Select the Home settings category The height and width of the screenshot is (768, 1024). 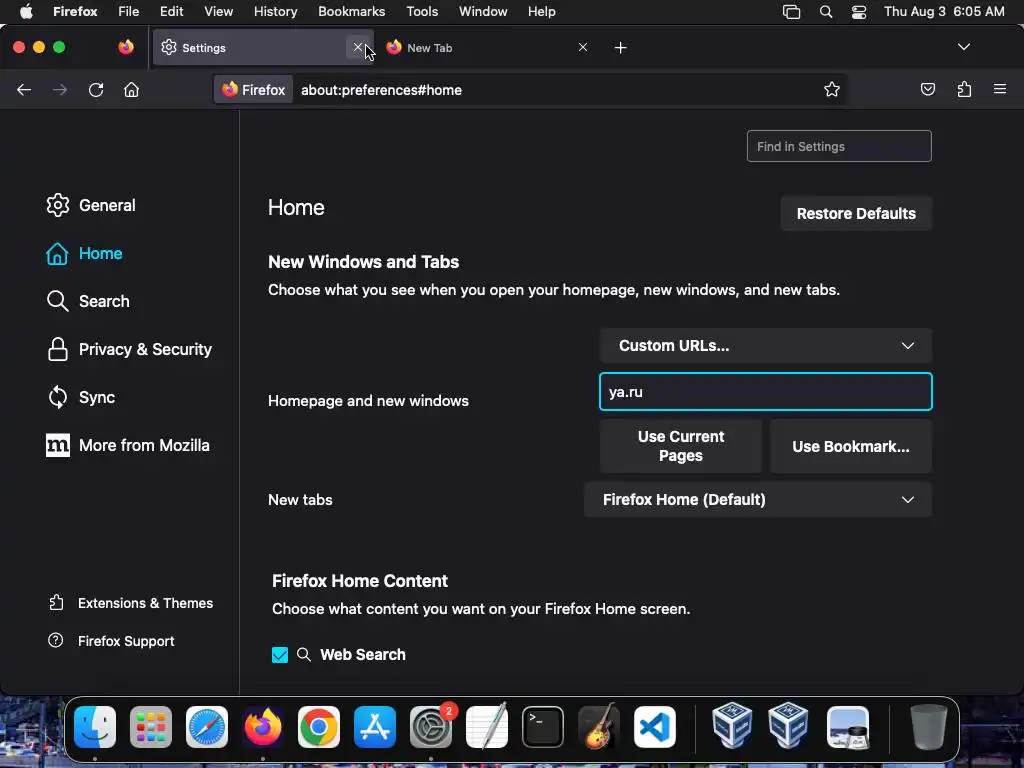(84, 253)
